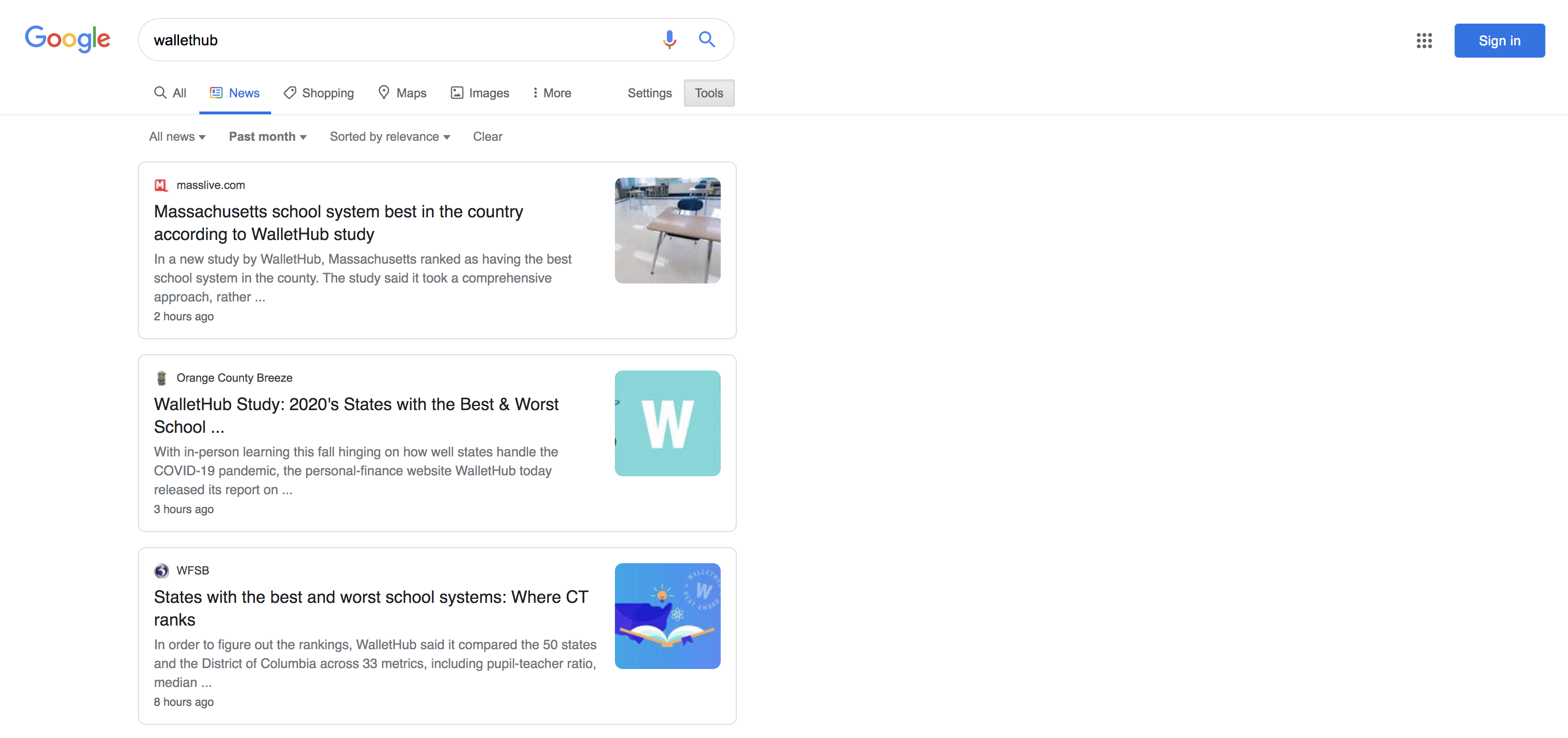1568x738 pixels.
Task: Expand the More menu
Action: click(x=552, y=93)
